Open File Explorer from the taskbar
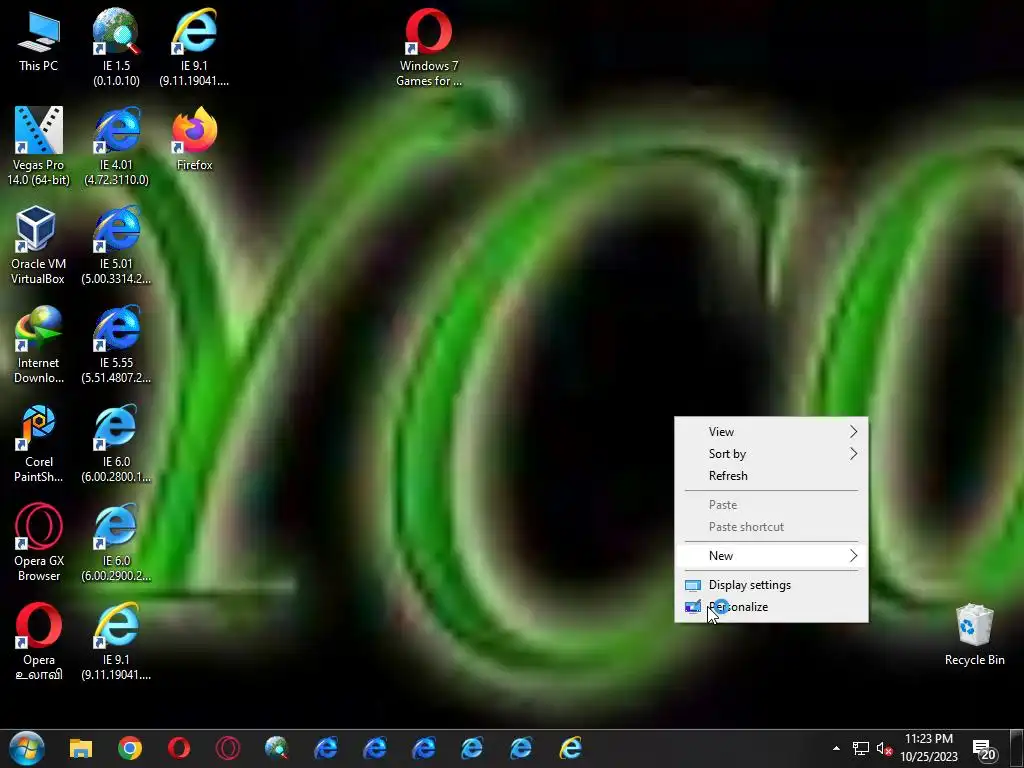The width and height of the screenshot is (1024, 768). (81, 748)
